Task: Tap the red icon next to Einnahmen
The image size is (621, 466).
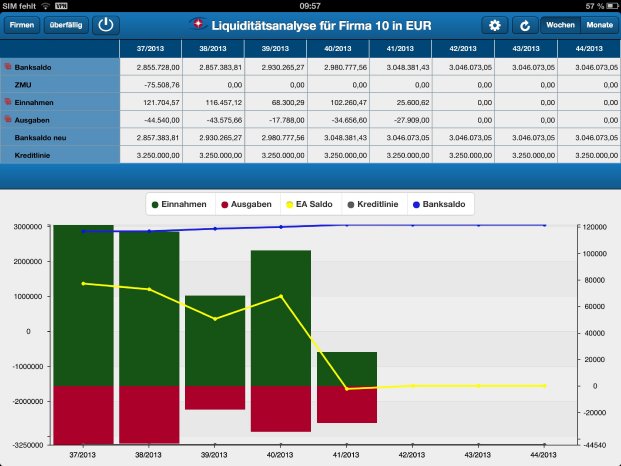Action: coord(8,103)
